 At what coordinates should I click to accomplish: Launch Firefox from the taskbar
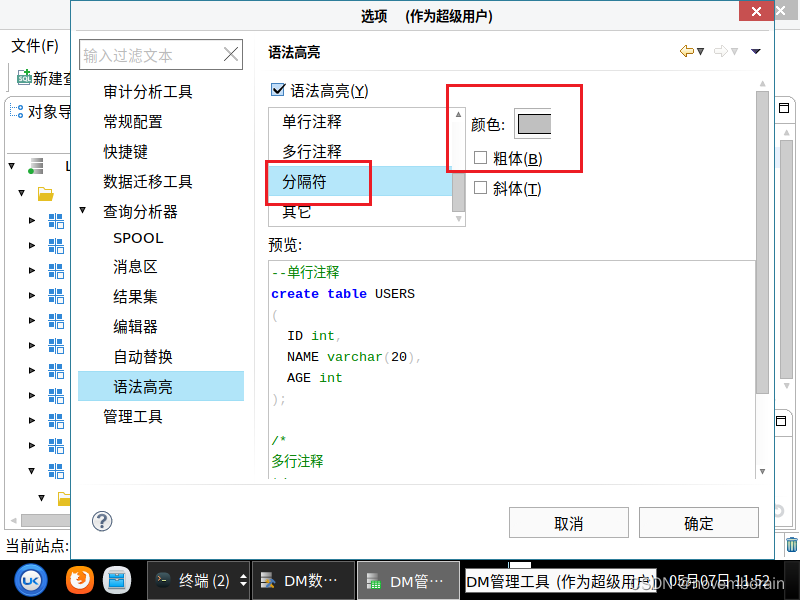[79, 579]
